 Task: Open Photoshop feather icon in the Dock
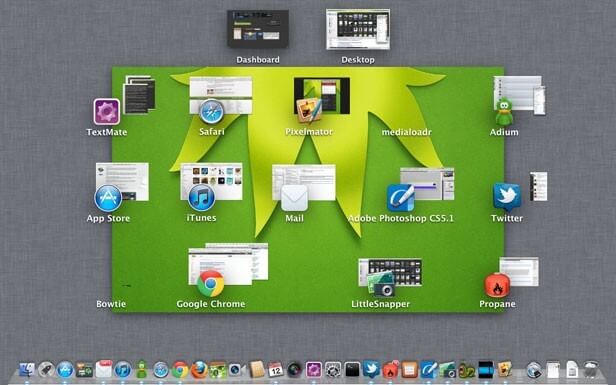click(429, 370)
